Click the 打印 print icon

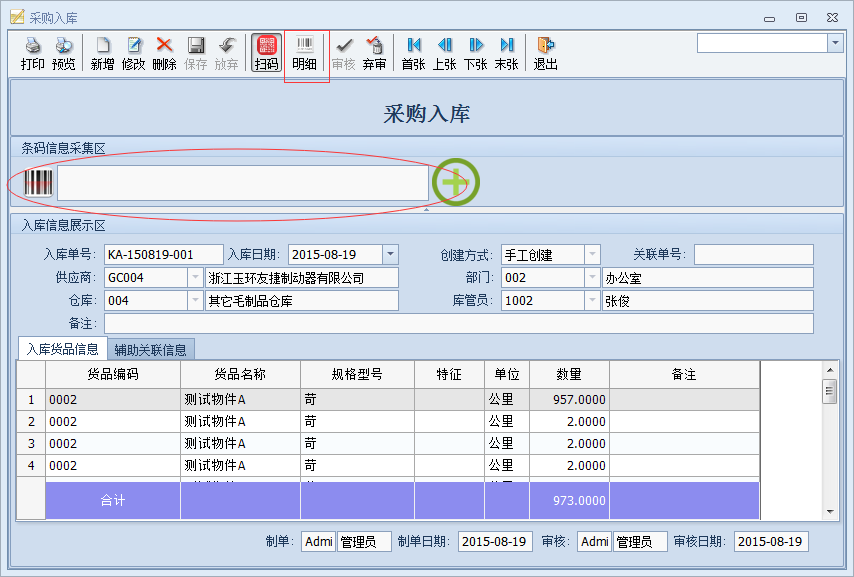[32, 53]
